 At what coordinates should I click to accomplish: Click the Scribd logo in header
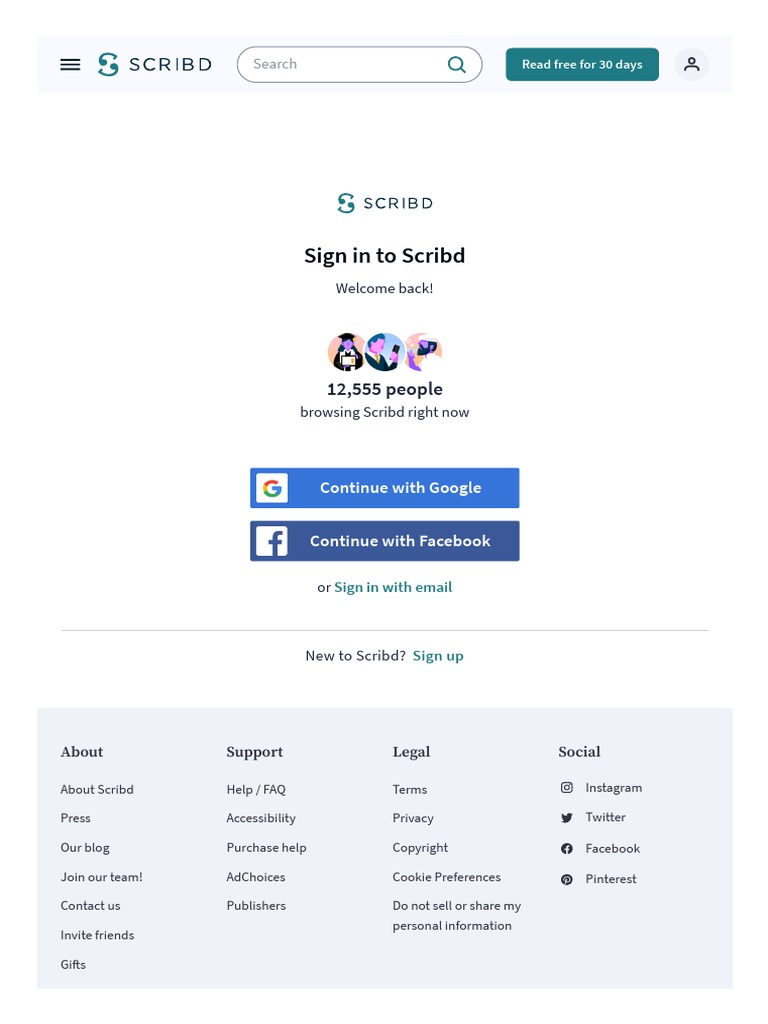(x=155, y=64)
